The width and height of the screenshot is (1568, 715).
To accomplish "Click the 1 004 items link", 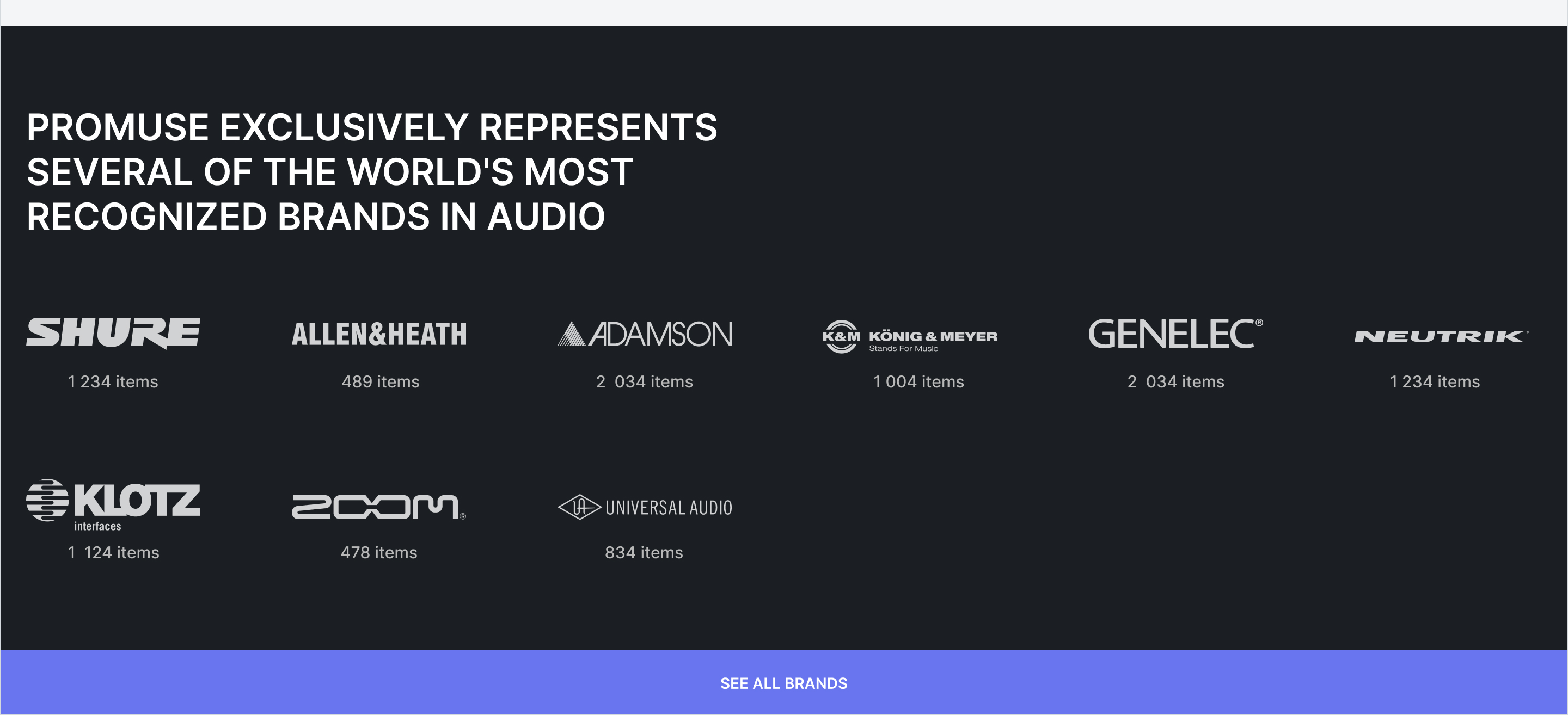I will click(x=918, y=381).
